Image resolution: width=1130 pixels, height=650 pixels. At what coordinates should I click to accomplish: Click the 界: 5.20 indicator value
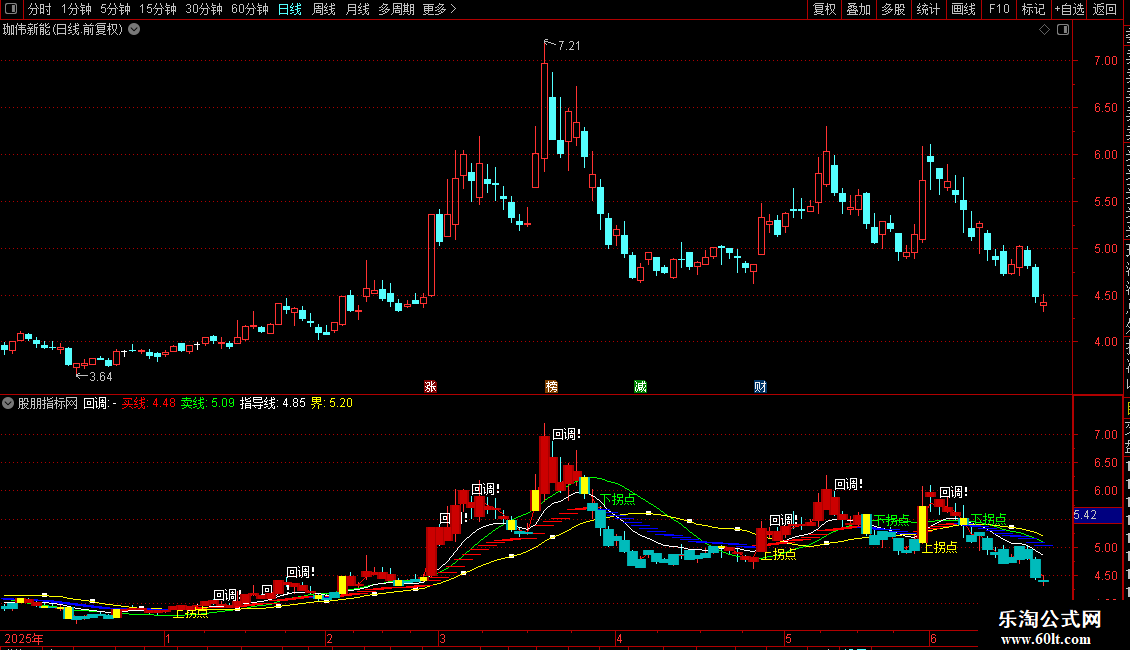point(332,404)
